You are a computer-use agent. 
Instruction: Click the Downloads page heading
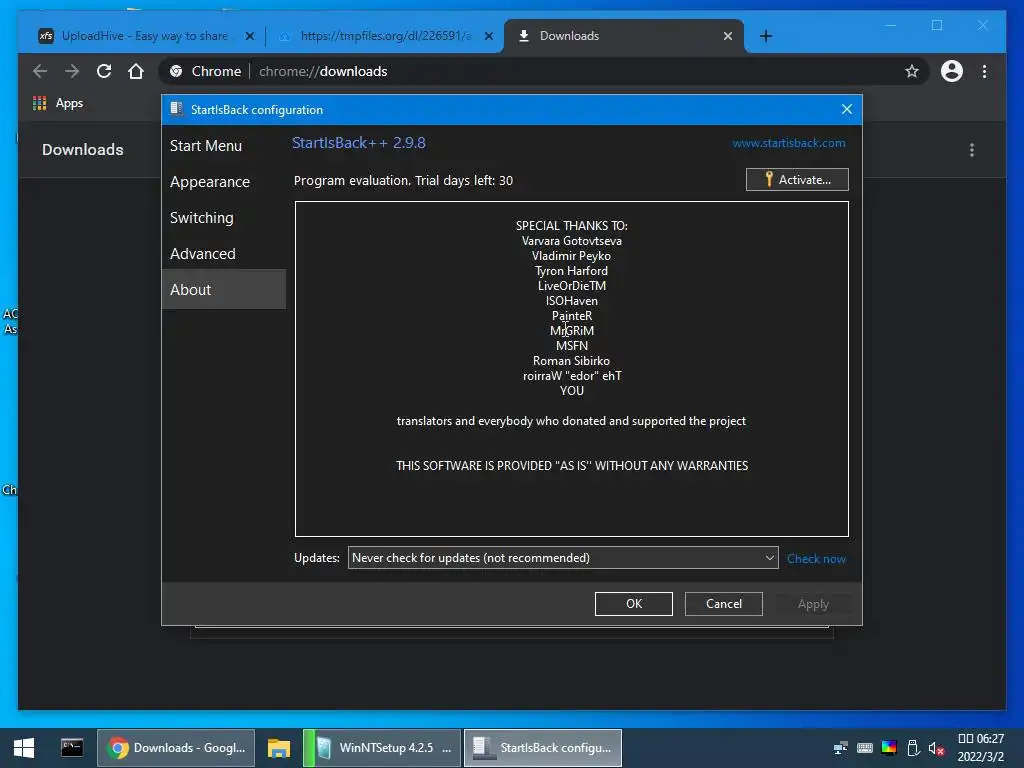pos(82,150)
